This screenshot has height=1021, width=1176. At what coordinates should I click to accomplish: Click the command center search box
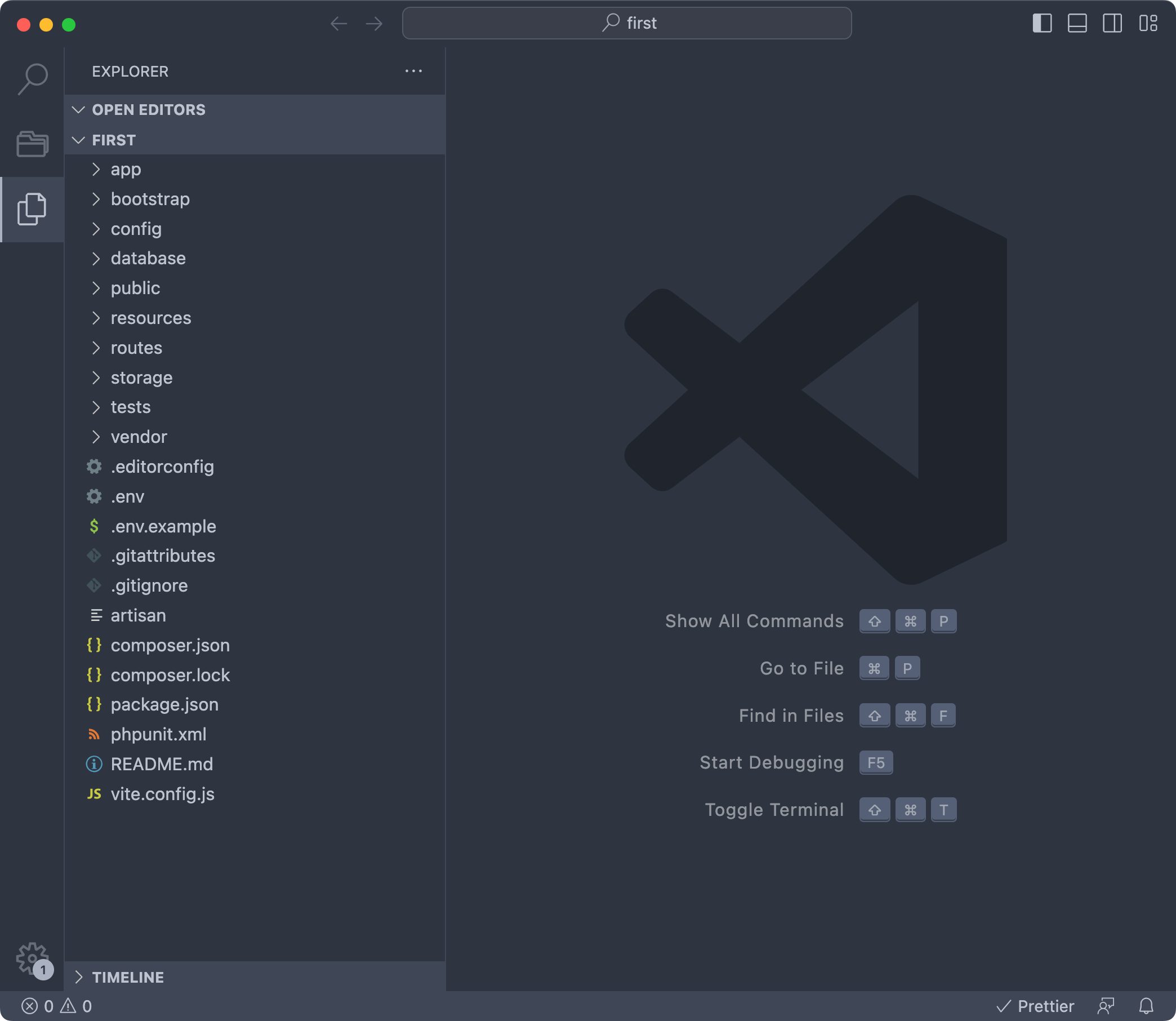point(627,23)
